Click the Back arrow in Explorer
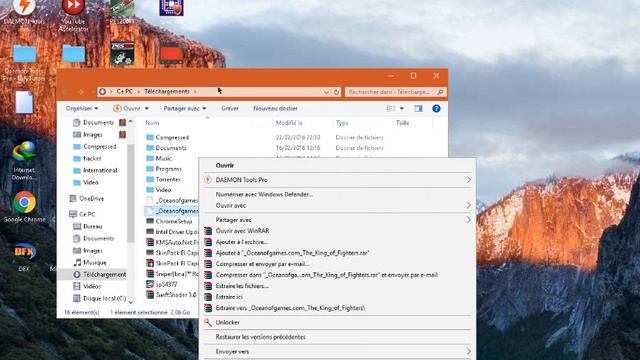The width and height of the screenshot is (640, 360). (x=66, y=92)
